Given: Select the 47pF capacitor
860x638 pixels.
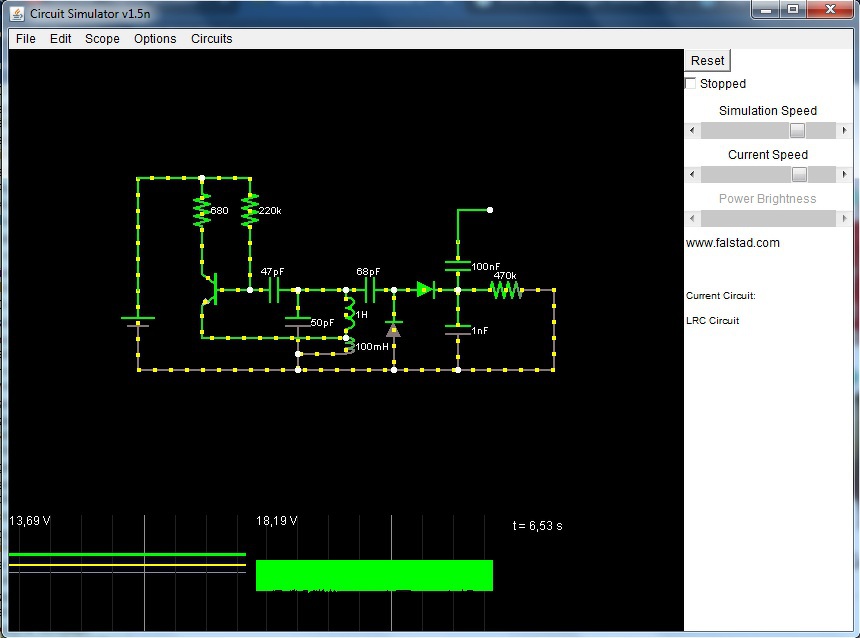Looking at the screenshot, I should click(274, 290).
